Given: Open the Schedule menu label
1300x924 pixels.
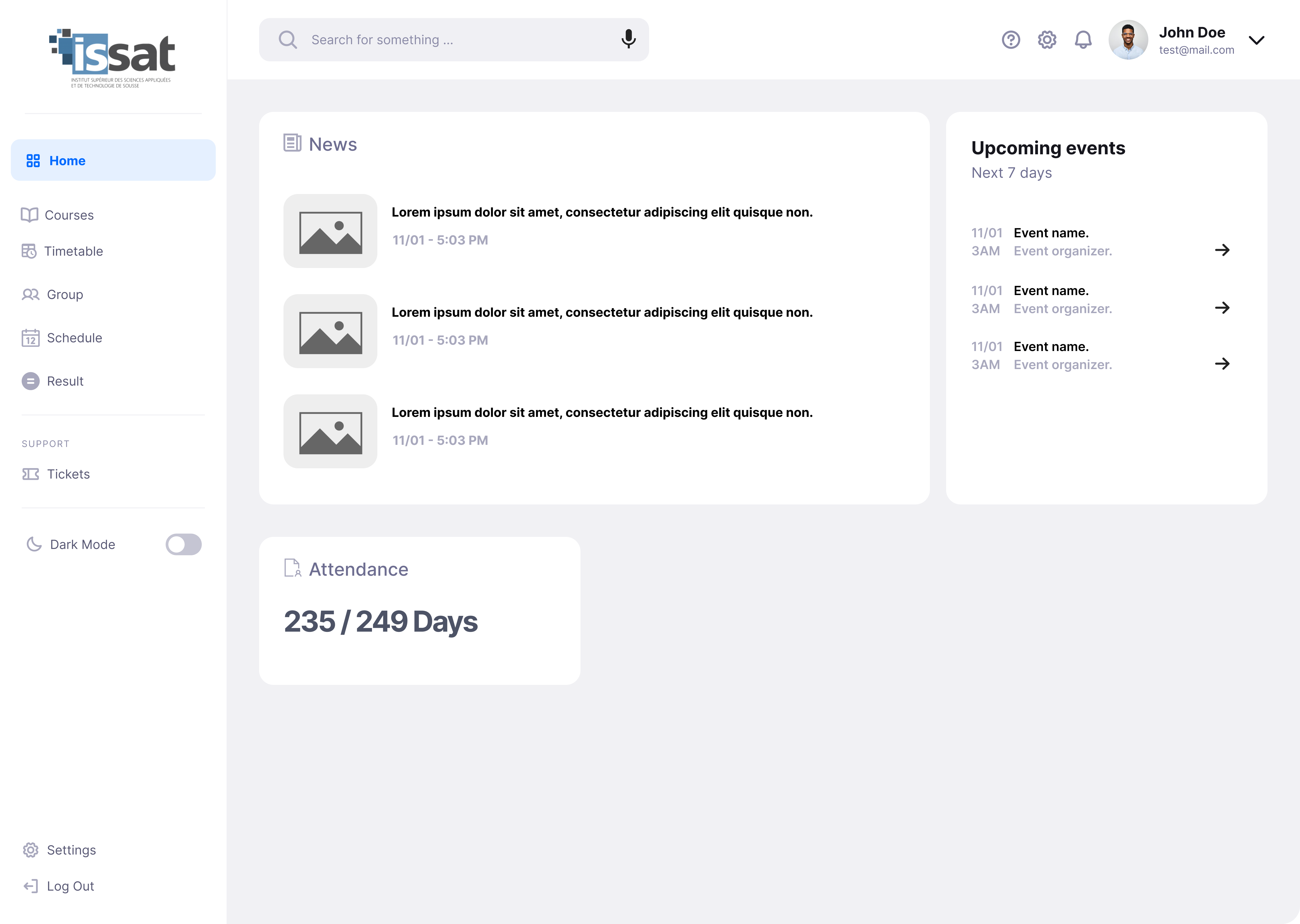Looking at the screenshot, I should 74,338.
